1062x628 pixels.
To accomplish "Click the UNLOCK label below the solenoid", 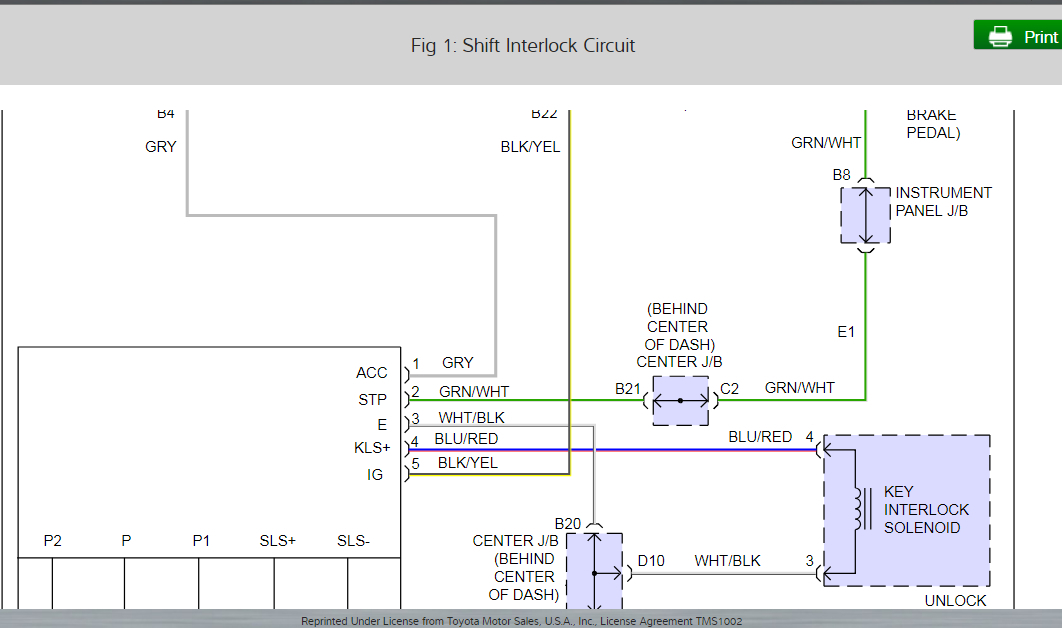I will click(955, 601).
